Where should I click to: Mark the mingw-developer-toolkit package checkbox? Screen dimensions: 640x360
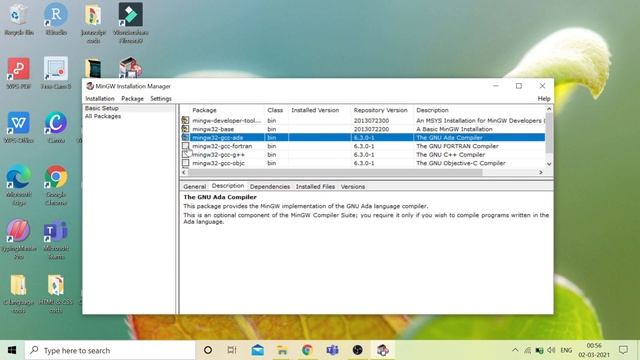[185, 120]
